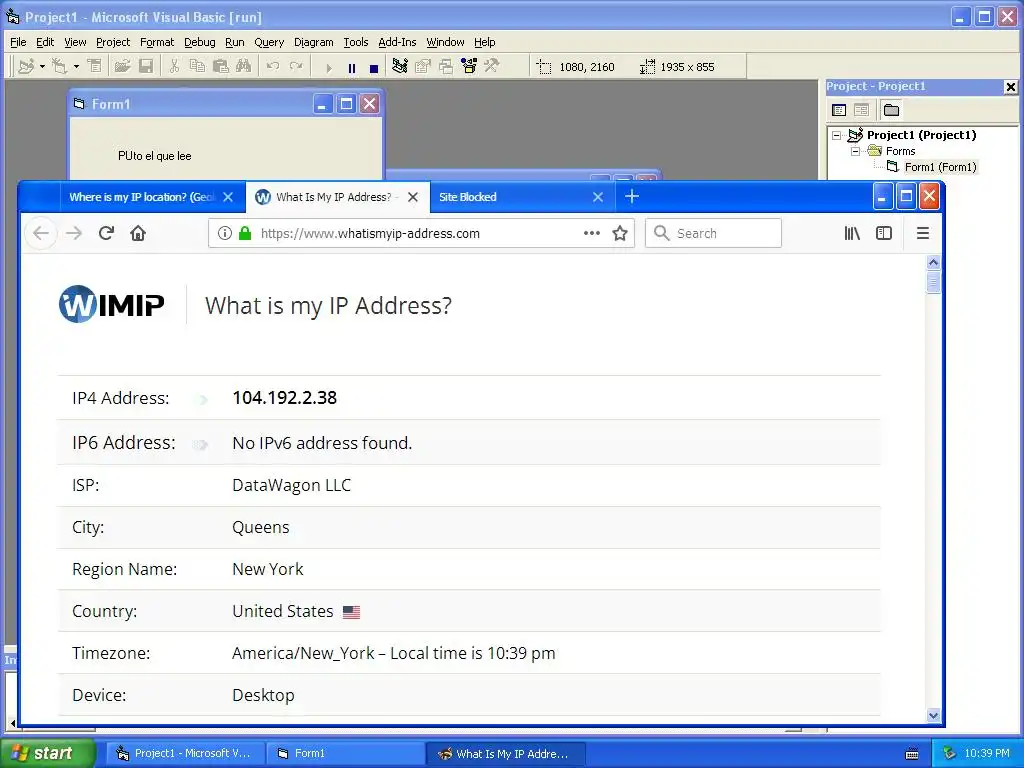Select the Forms folder in project tree
Viewport: 1024px width, 768px height.
tap(901, 151)
